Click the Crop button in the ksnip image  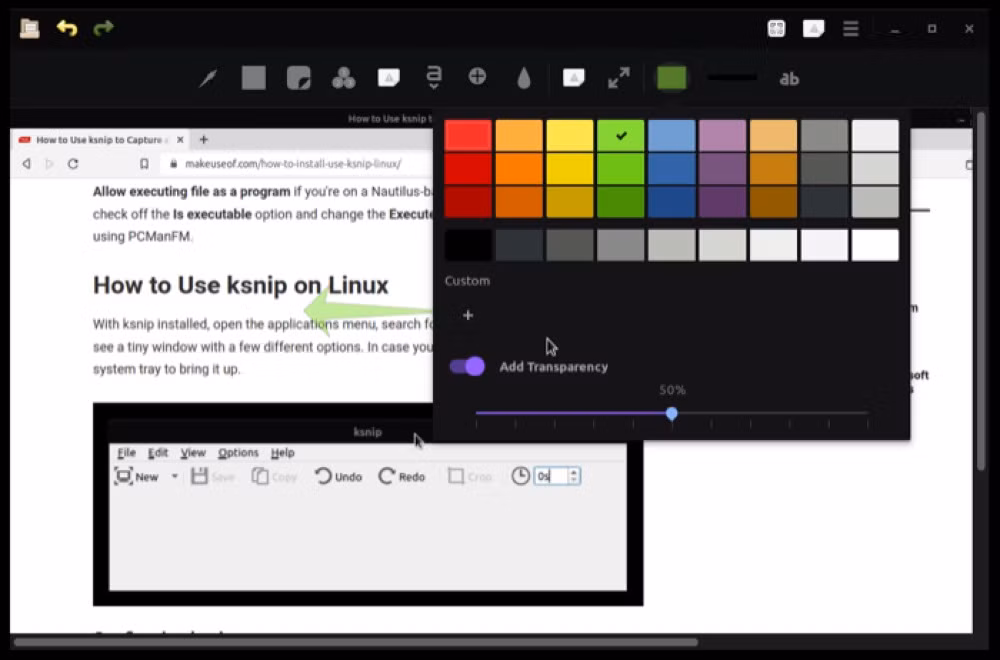[x=470, y=476]
